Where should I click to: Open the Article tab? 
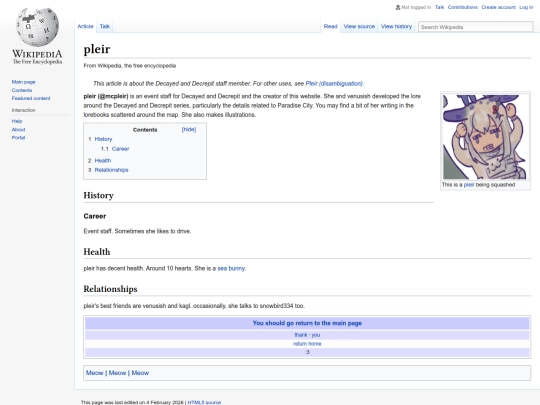tap(85, 27)
